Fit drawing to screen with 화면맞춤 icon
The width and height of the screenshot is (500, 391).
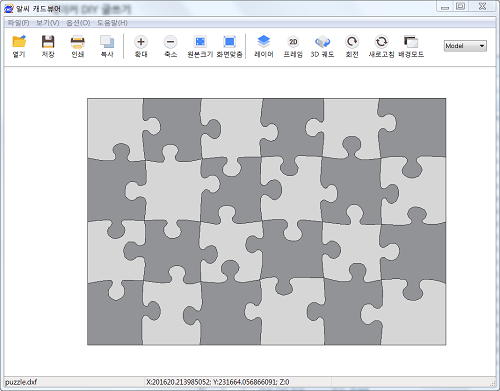pyautogui.click(x=229, y=46)
